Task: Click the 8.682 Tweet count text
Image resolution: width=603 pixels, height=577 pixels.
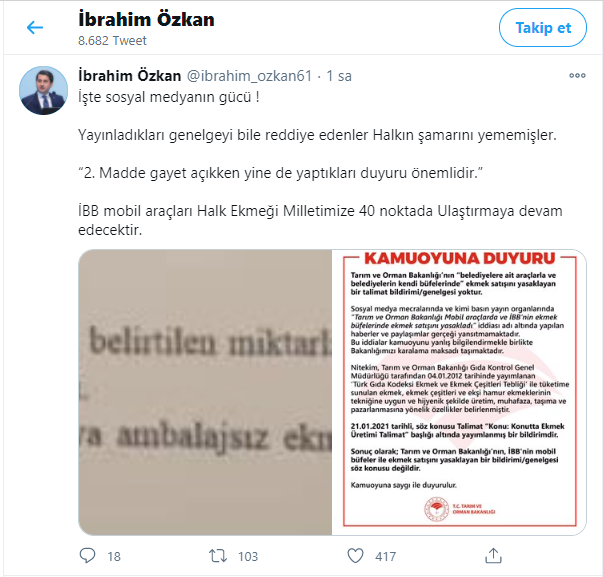Action: [x=112, y=40]
